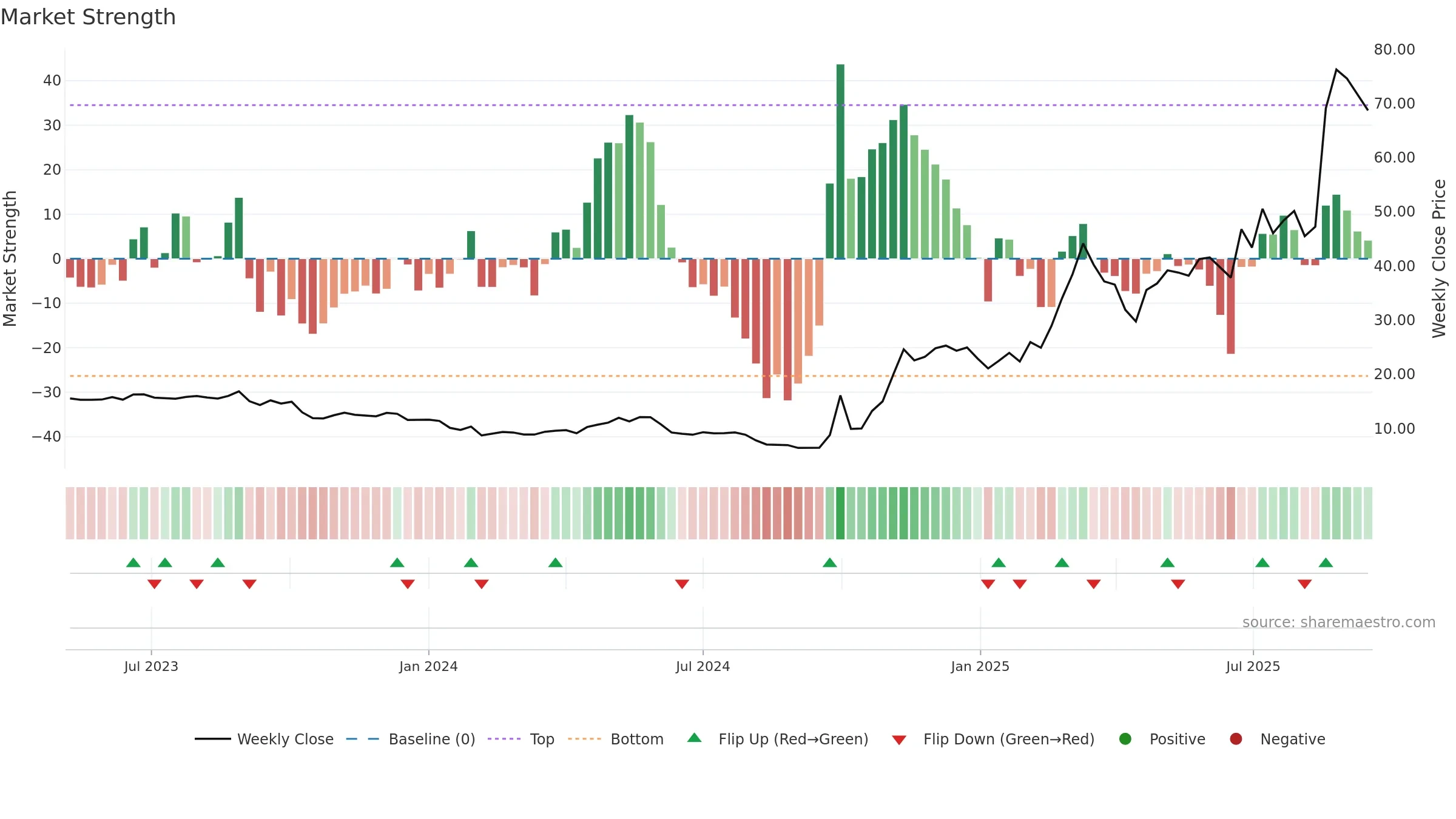The image size is (1456, 819).
Task: Click the orange dotted Bottom threshold line
Action: coord(719,376)
